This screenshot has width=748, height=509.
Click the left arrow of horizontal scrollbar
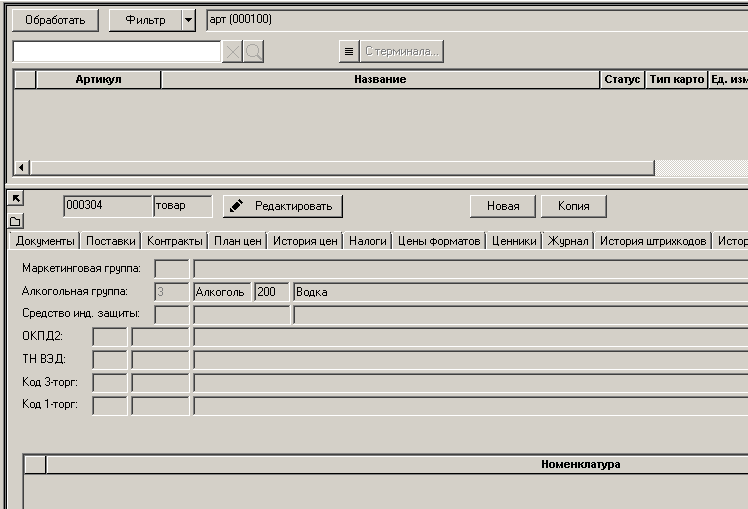22,168
